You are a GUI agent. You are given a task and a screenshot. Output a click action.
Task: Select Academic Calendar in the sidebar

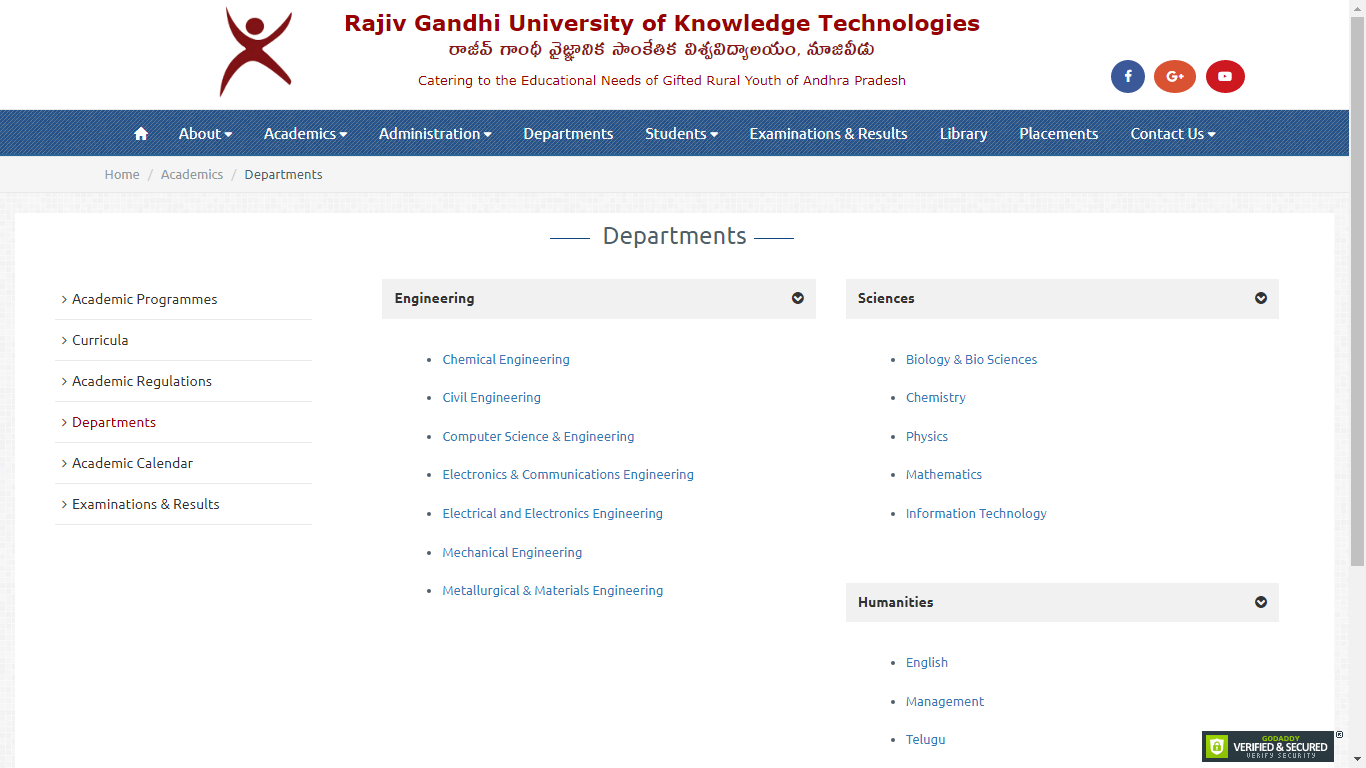[131, 463]
